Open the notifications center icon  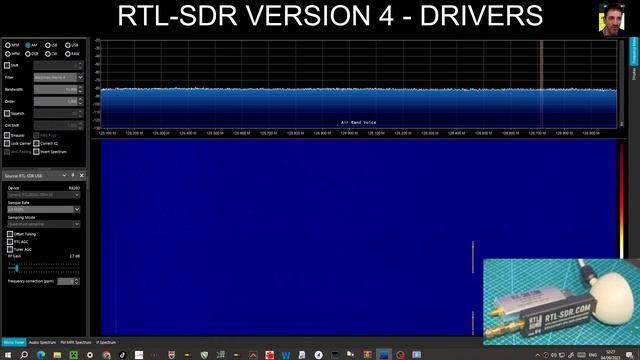(629, 355)
